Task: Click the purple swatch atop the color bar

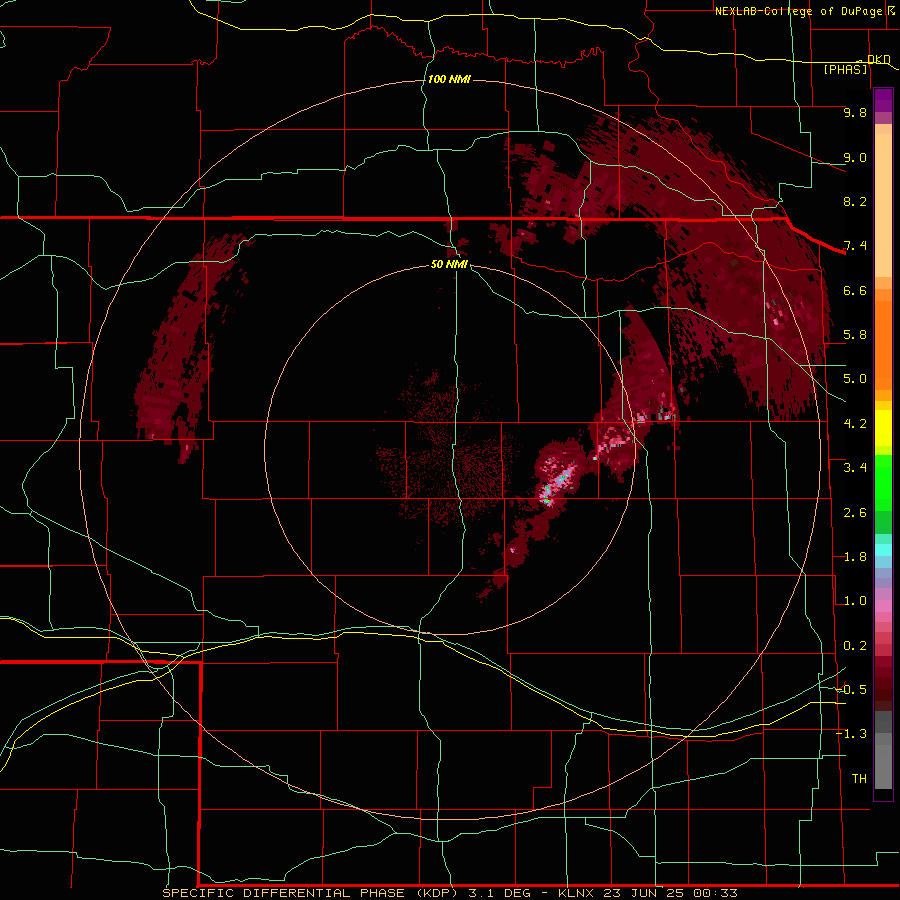Action: (x=883, y=100)
